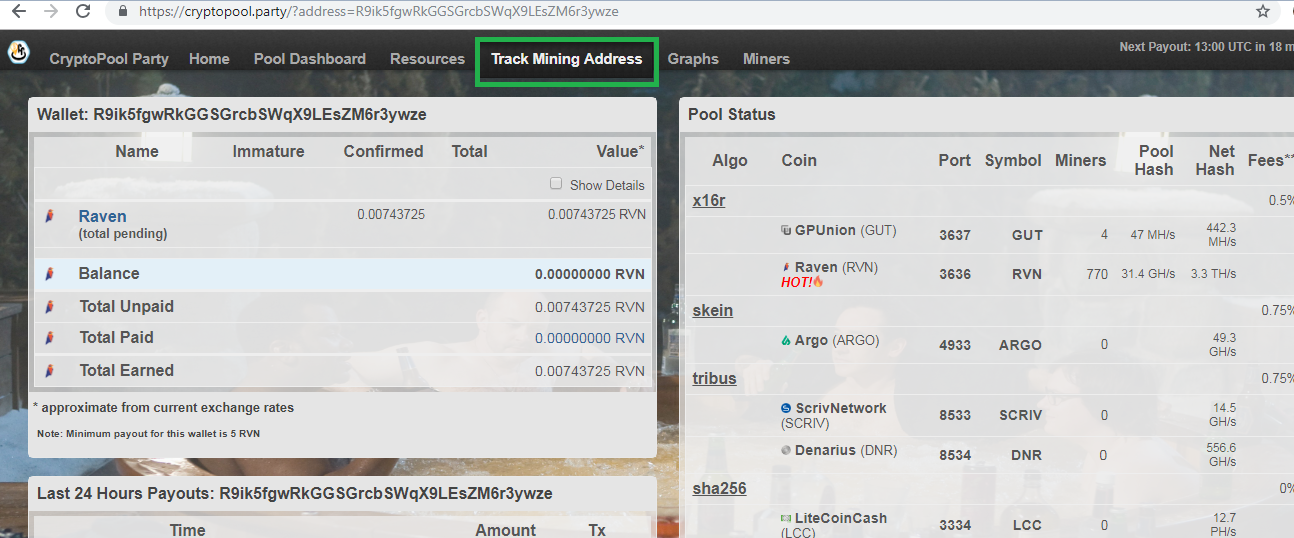Click the browser back arrow

pyautogui.click(x=18, y=12)
